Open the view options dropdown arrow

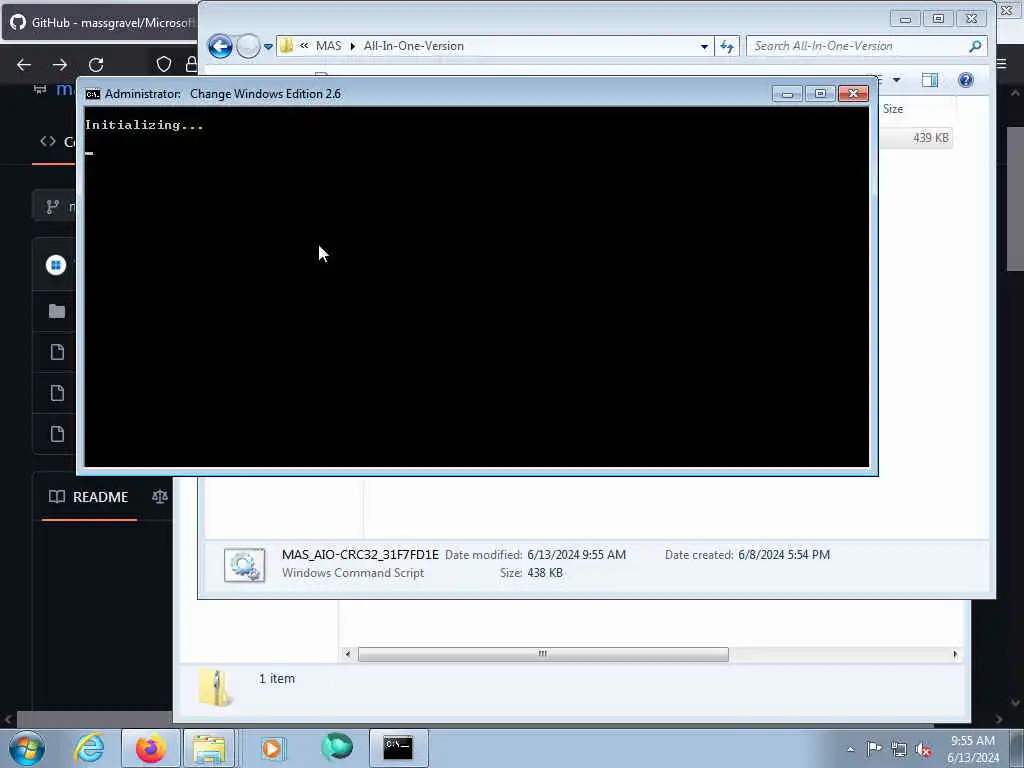(897, 80)
